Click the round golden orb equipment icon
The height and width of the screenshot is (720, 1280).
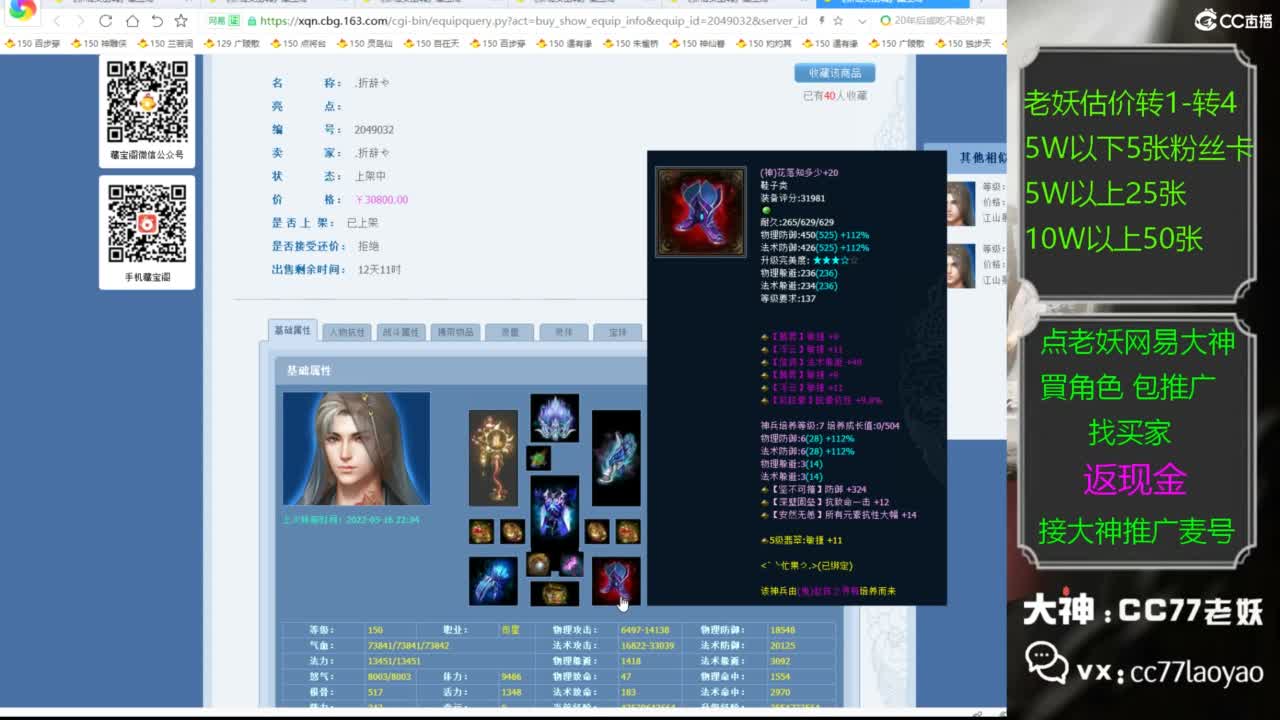(539, 564)
